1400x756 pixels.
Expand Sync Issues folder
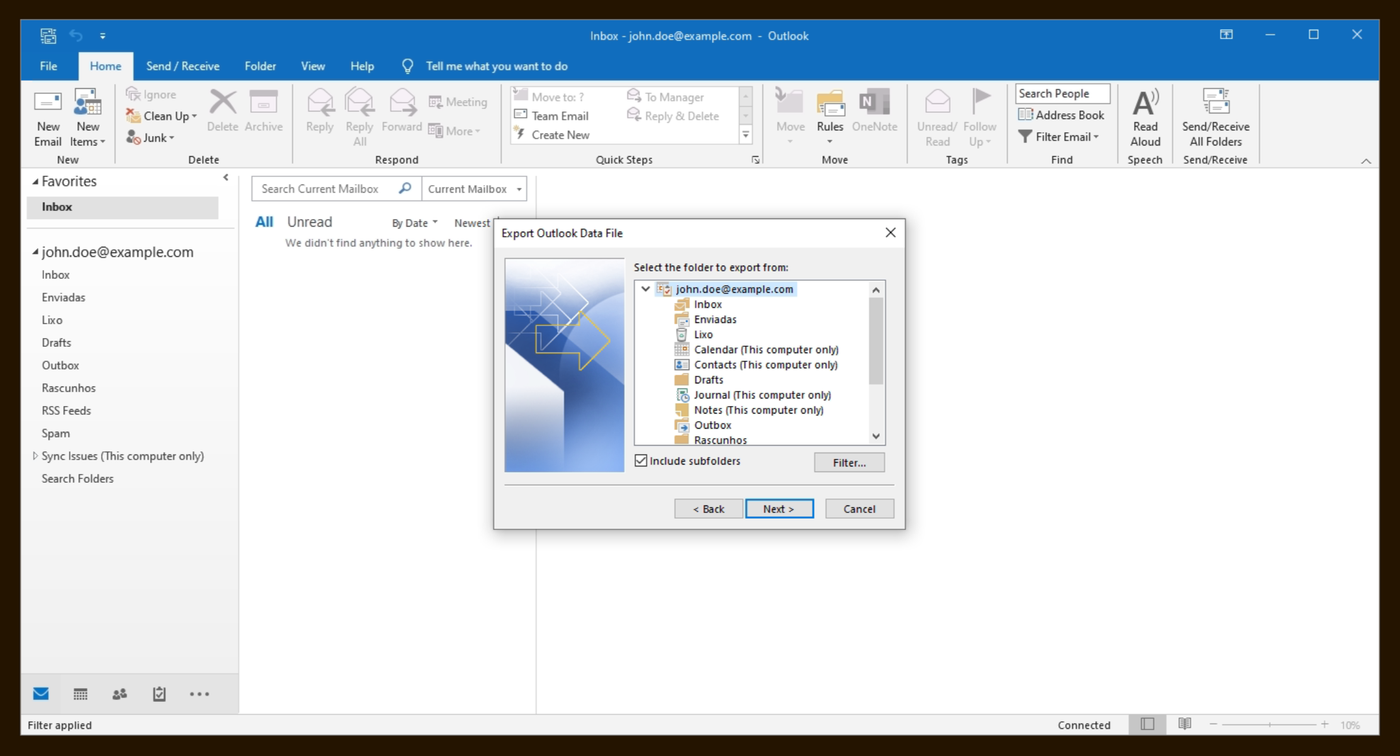coord(35,456)
